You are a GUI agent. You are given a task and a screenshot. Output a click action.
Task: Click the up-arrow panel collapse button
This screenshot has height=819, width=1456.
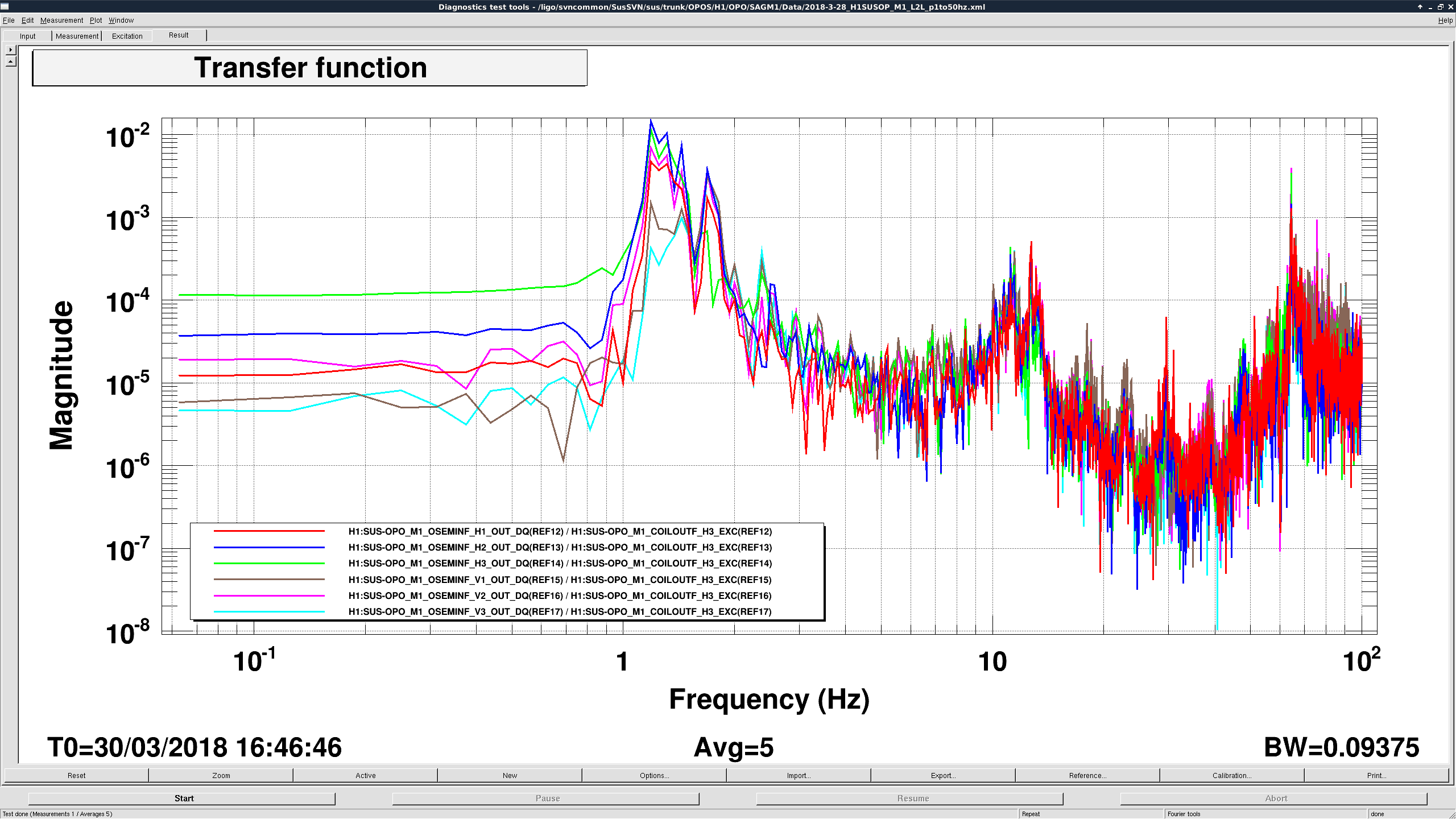(x=11, y=61)
